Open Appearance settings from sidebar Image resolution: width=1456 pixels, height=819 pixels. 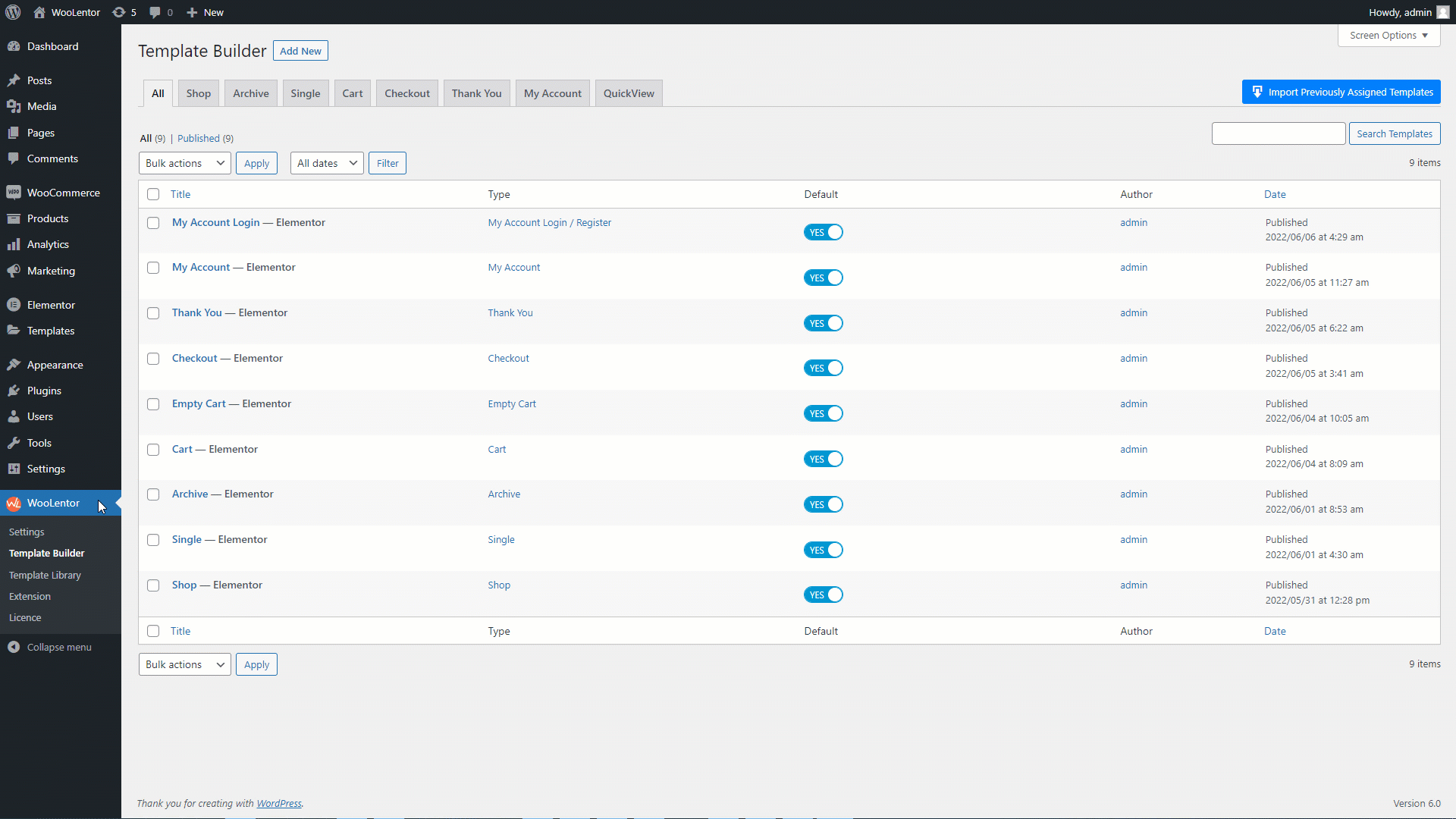pyautogui.click(x=54, y=364)
